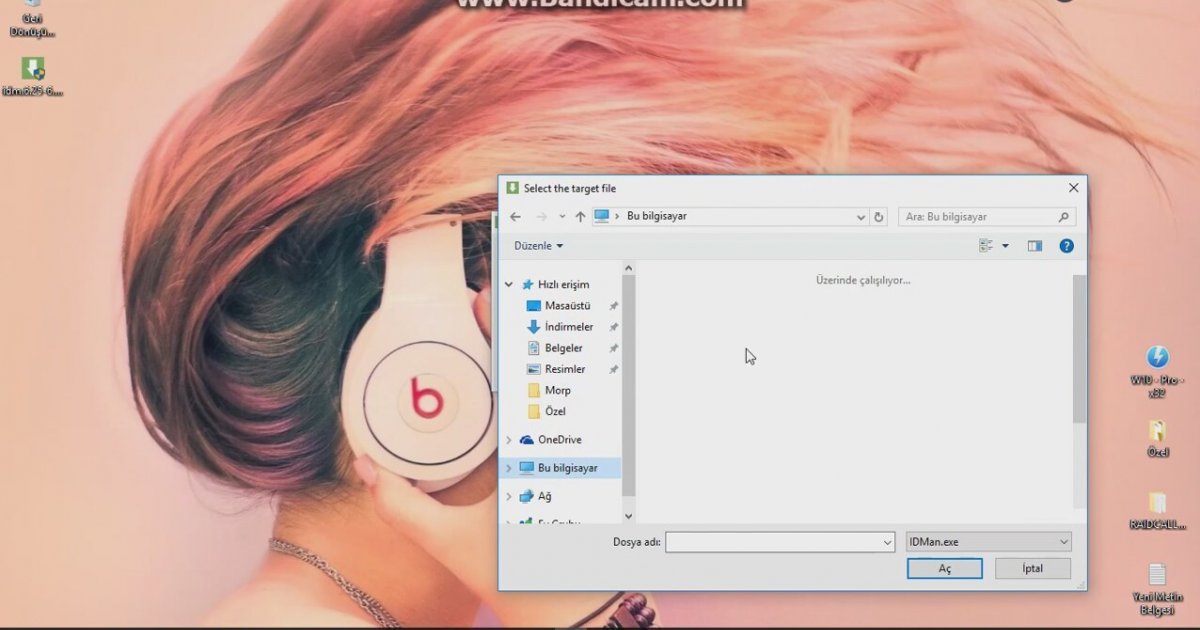Refresh the Bu bilgisayar location

[x=879, y=217]
